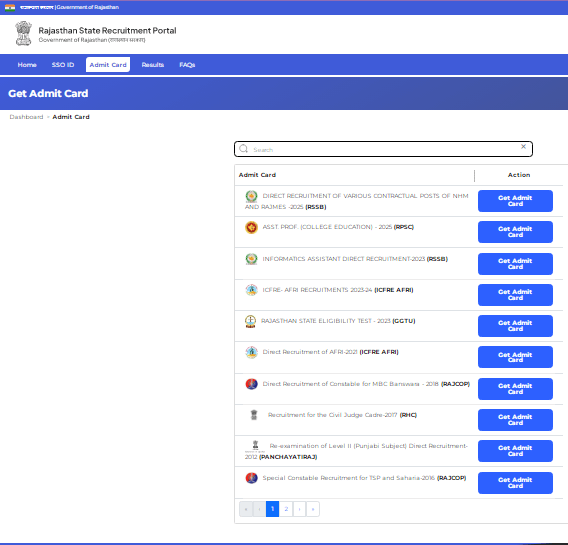This screenshot has height=545, width=568.
Task: Clear the search box with X icon
Action: point(523,146)
